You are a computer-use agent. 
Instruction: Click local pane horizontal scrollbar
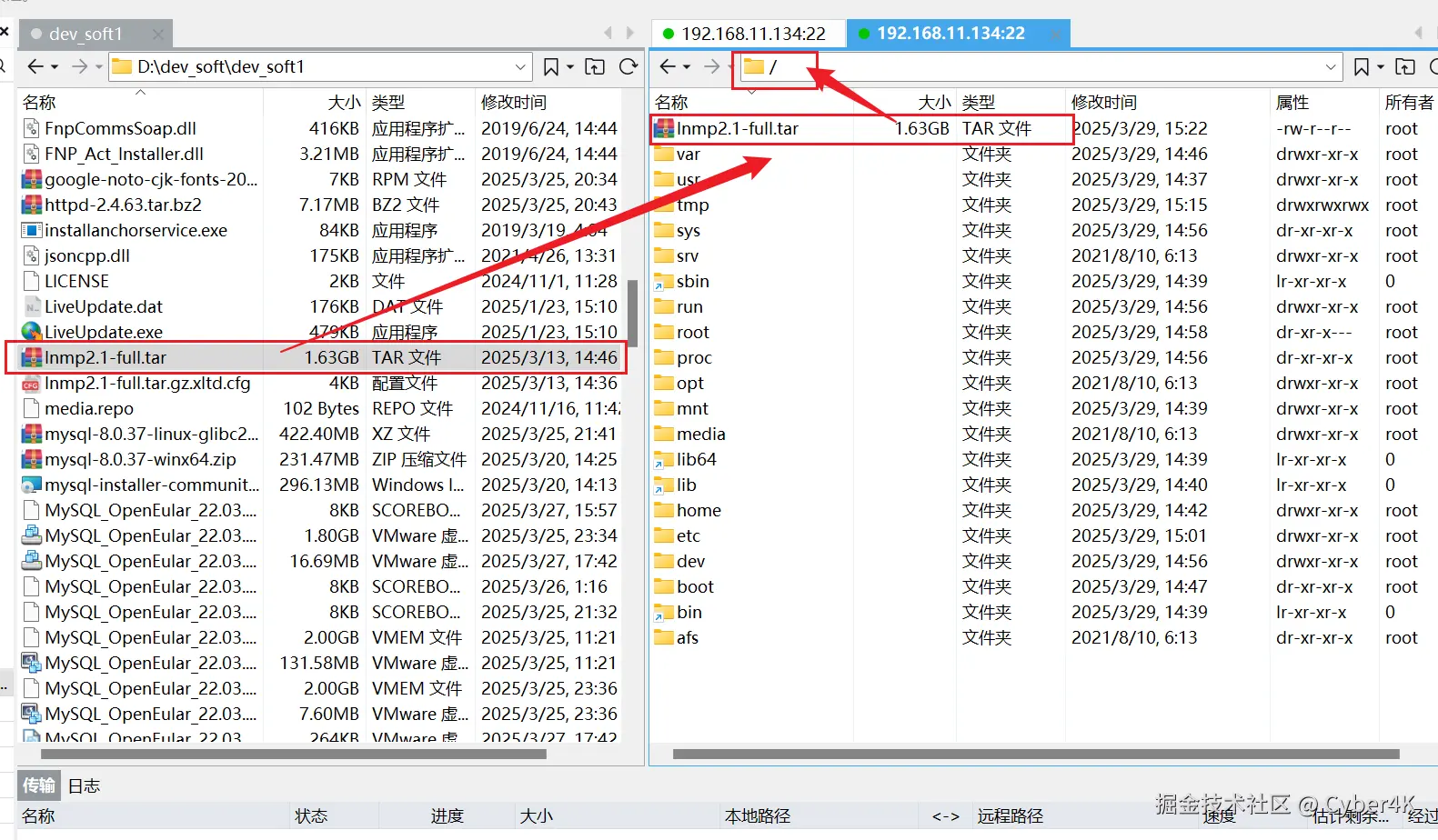294,754
